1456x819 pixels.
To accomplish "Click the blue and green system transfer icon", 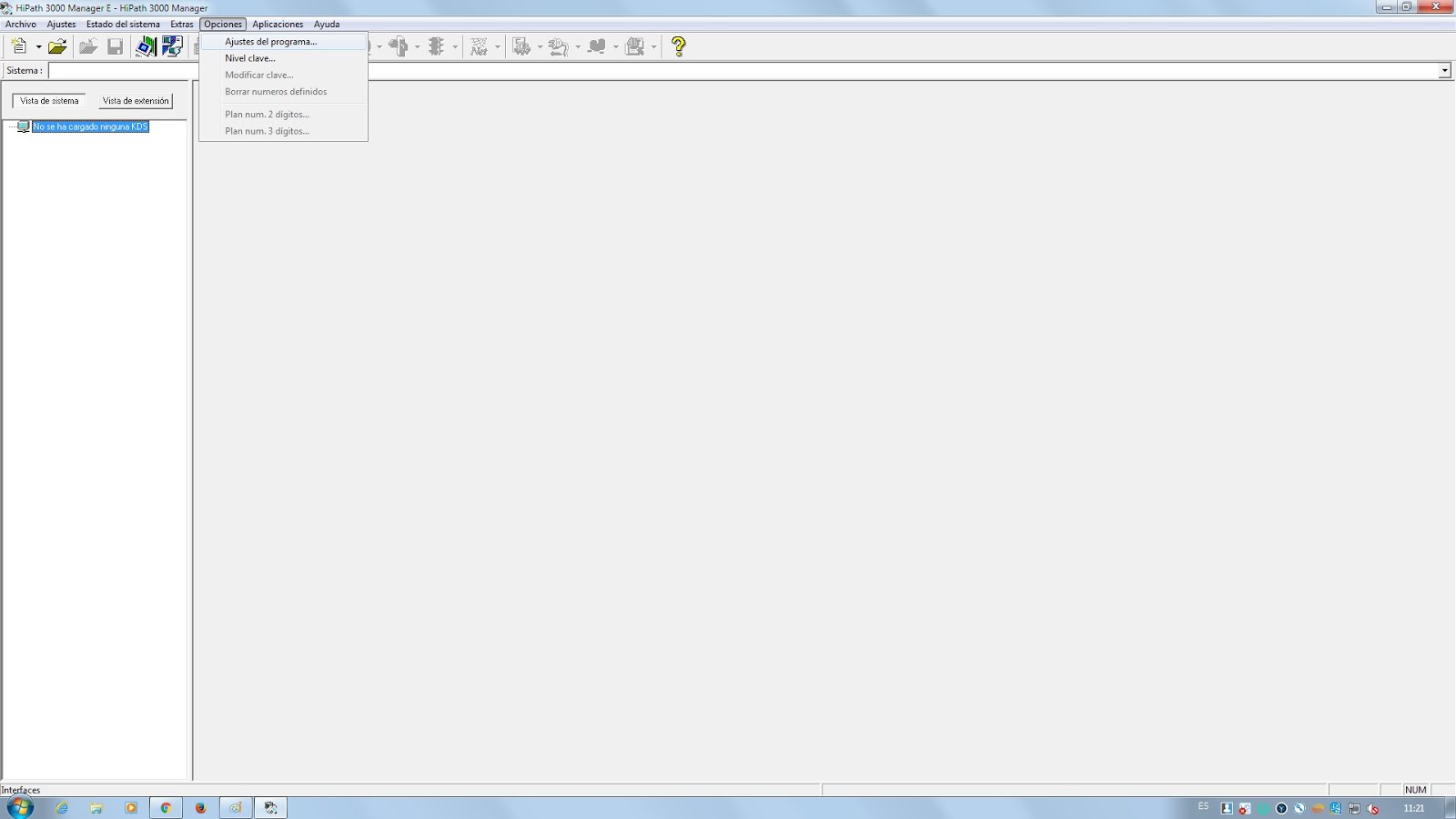I will [x=146, y=45].
